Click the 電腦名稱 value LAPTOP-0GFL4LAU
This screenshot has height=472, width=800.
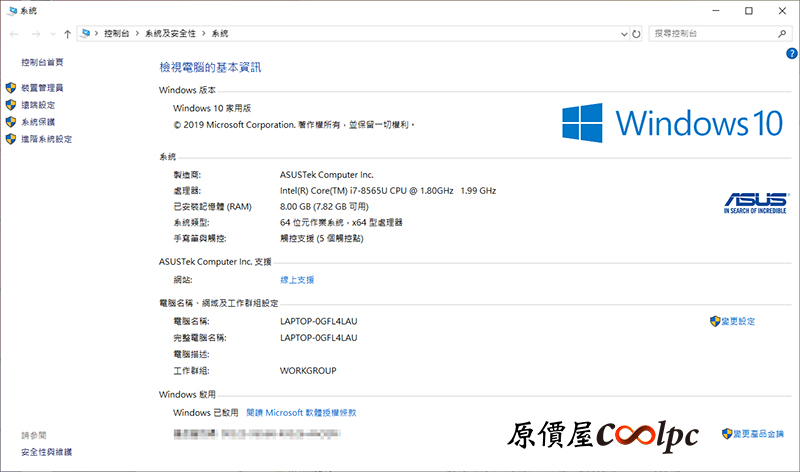(318, 321)
